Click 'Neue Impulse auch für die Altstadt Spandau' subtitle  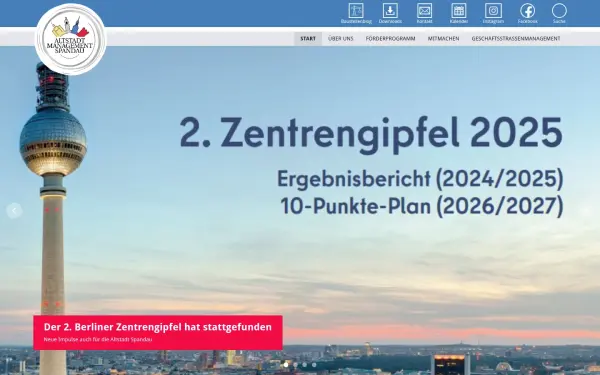(98, 339)
